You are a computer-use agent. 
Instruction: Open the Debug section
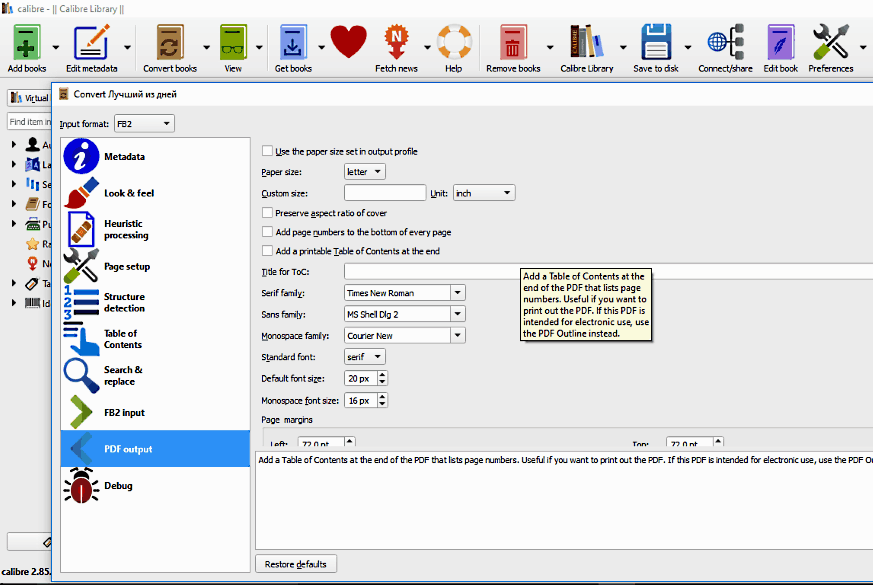pos(155,485)
